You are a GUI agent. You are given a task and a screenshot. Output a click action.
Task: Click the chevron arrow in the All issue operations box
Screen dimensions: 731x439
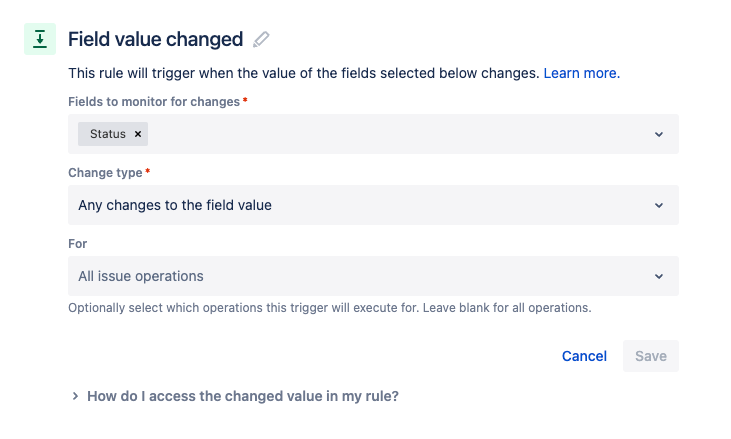(x=659, y=276)
